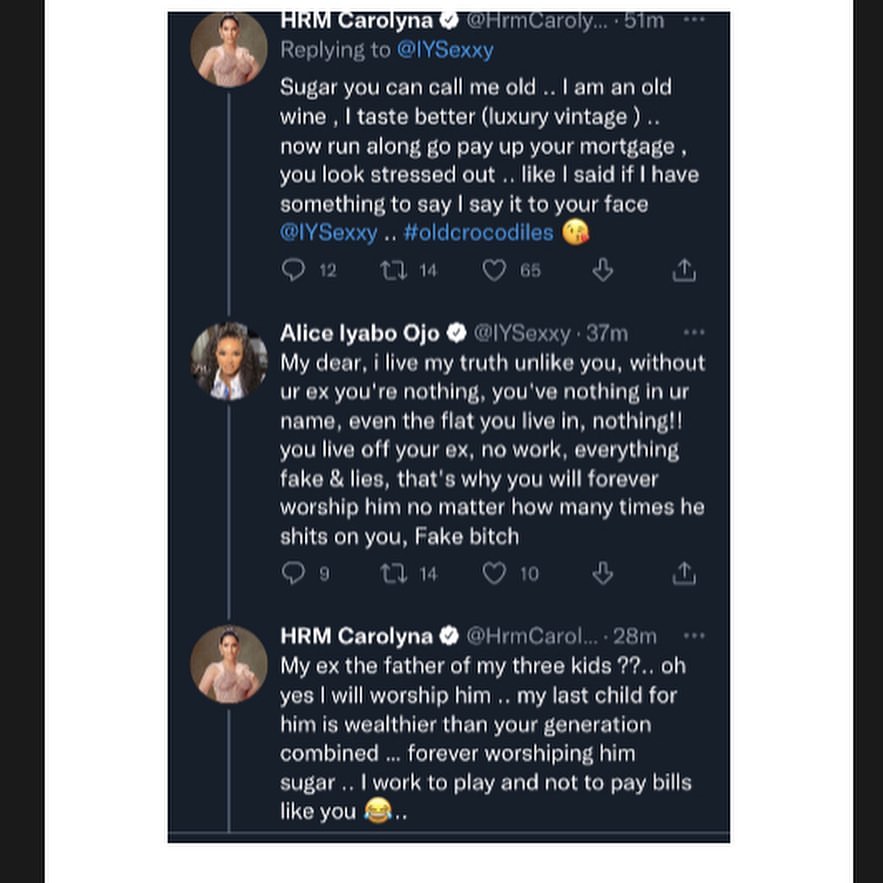This screenshot has height=883, width=883.
Task: Open more options on Alice Iyabo Ojo tweet
Action: pyautogui.click(x=693, y=332)
